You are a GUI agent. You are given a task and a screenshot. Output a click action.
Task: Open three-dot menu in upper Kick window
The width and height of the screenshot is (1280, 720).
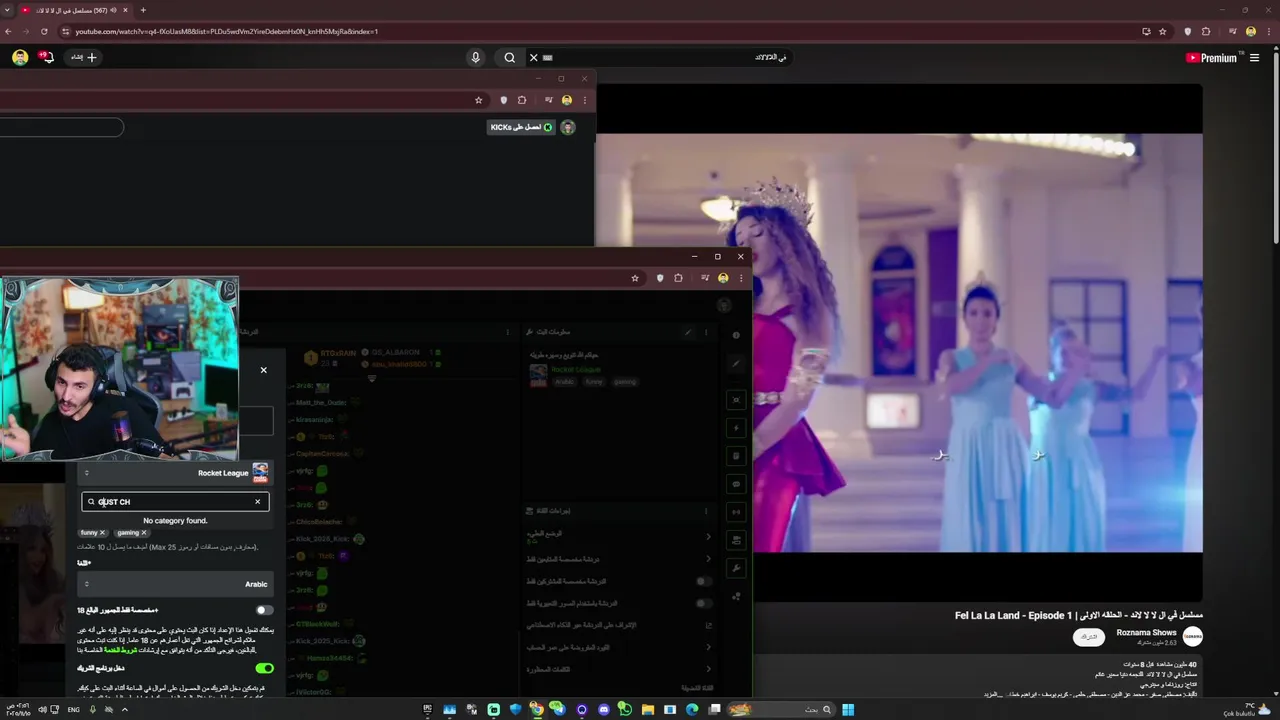pos(585,100)
